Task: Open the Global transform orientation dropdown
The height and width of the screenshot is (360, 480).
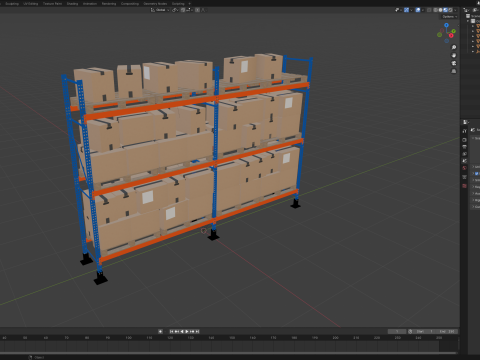Action: click(x=160, y=10)
